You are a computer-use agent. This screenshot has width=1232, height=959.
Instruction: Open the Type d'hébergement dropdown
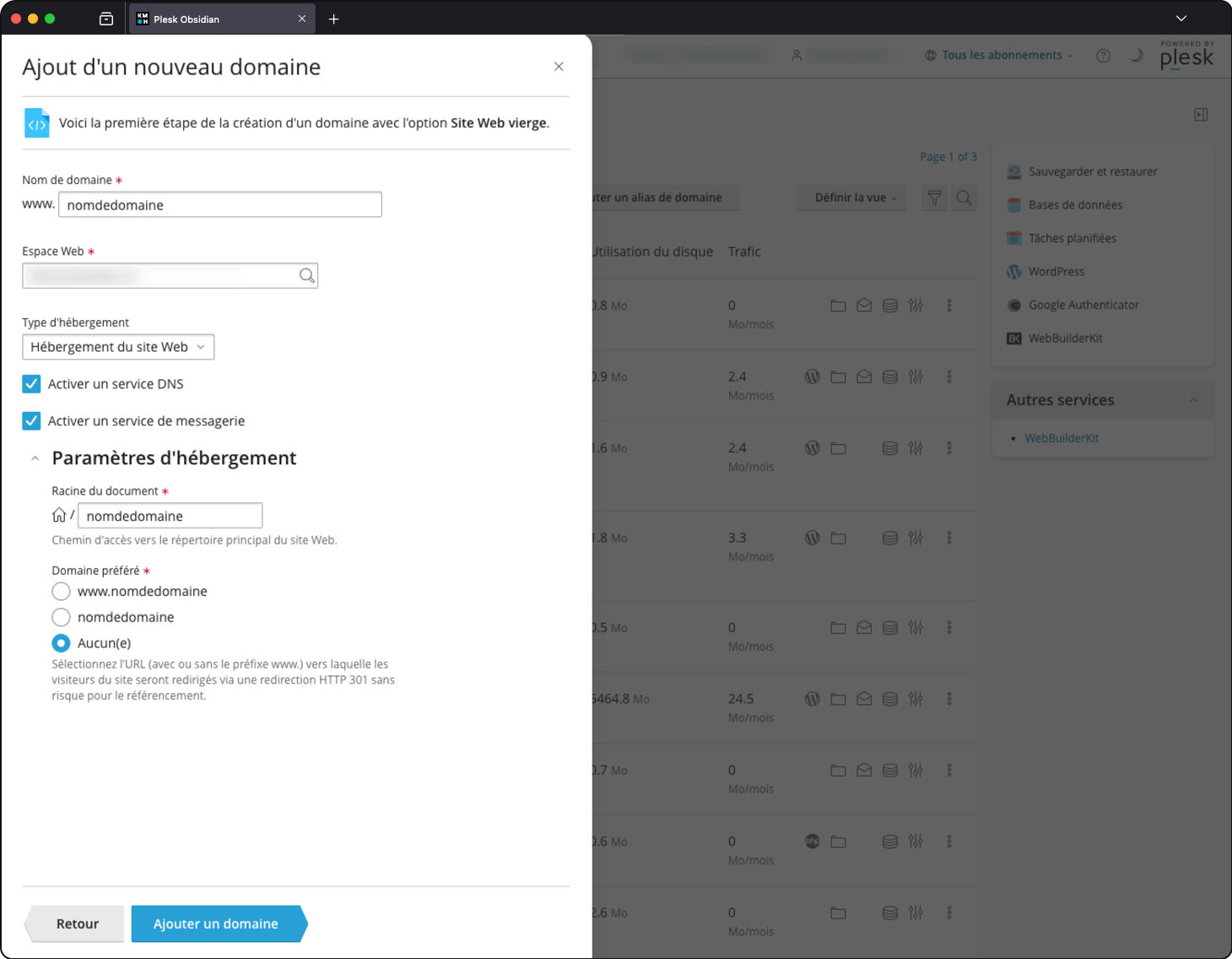pos(118,347)
